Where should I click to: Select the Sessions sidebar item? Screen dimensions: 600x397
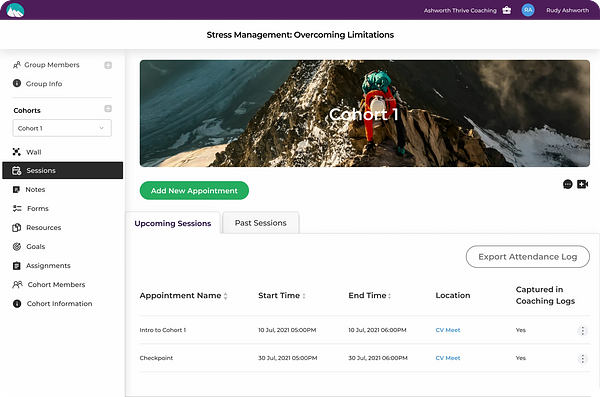(x=62, y=170)
